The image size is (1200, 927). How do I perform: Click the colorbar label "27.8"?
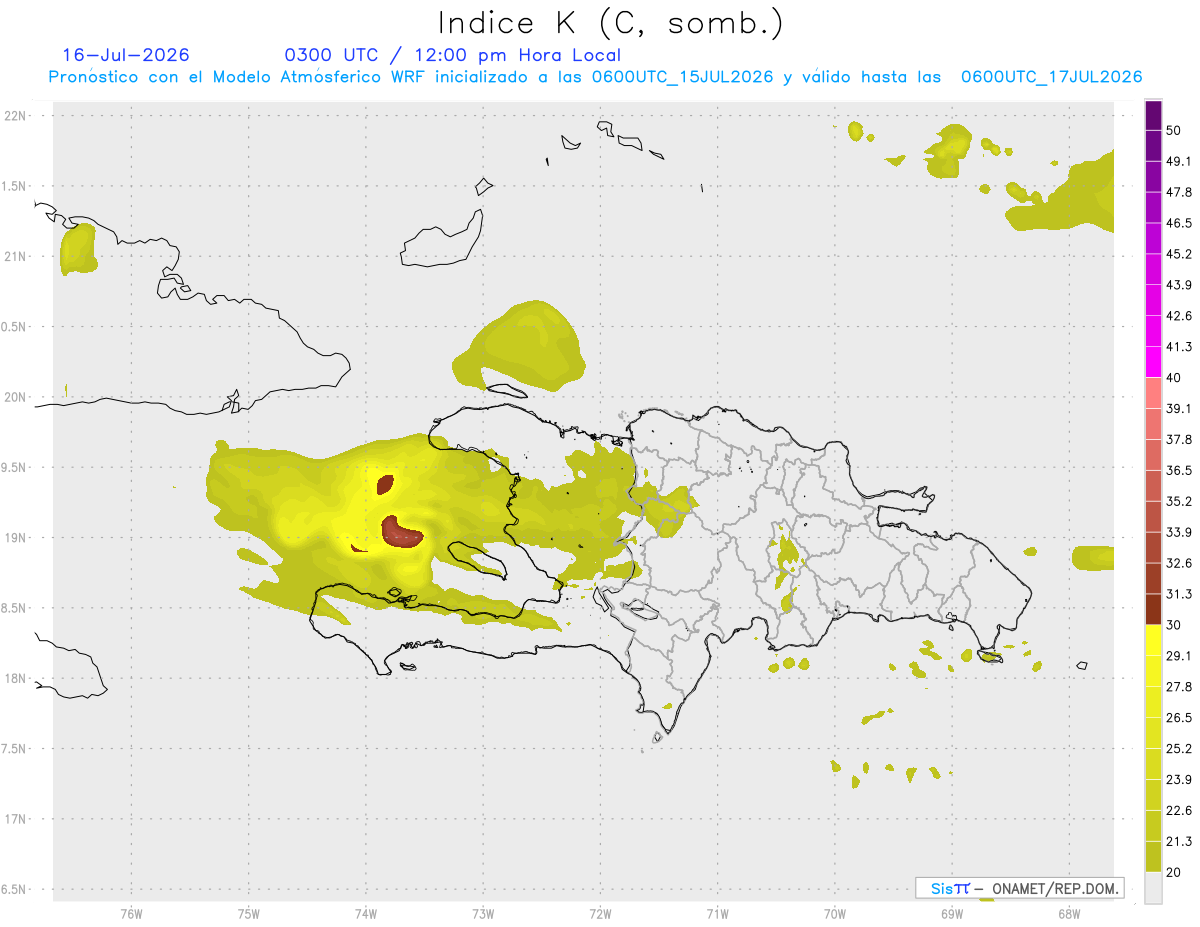tap(1179, 686)
